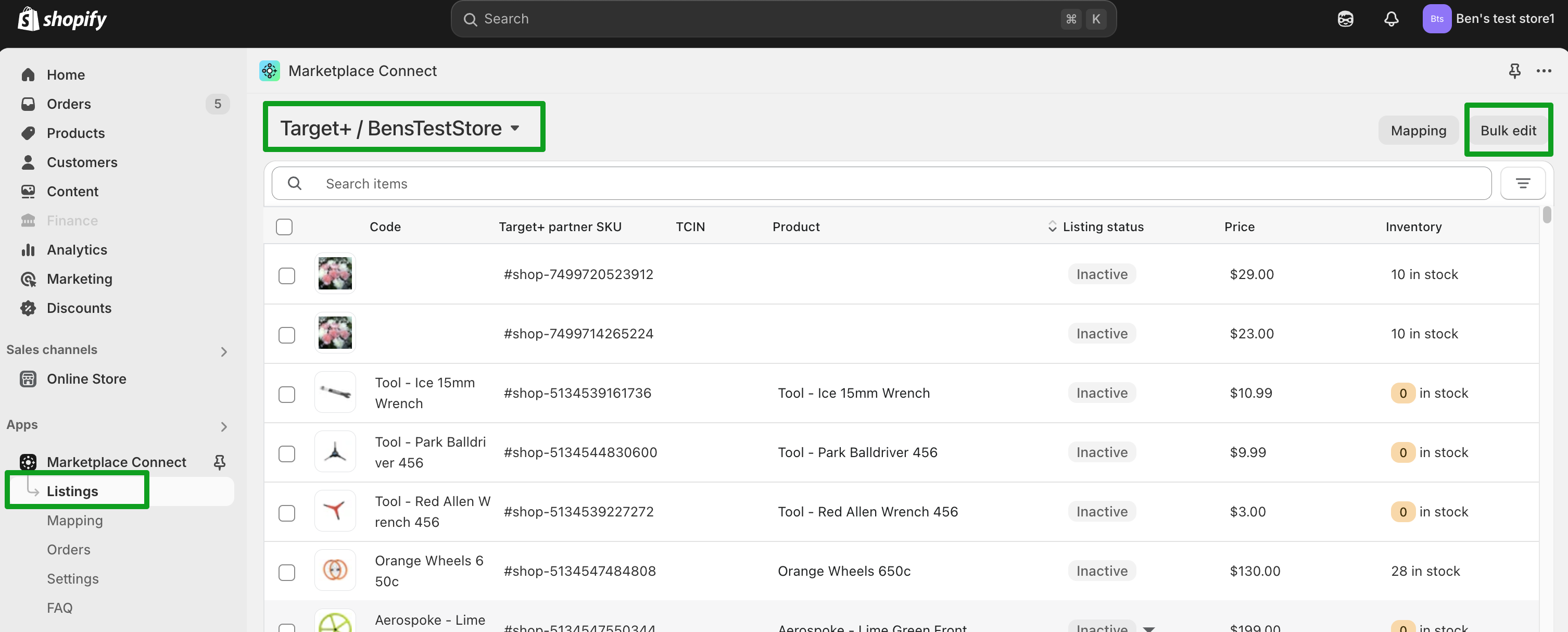Open Listings in the sidebar

point(72,491)
